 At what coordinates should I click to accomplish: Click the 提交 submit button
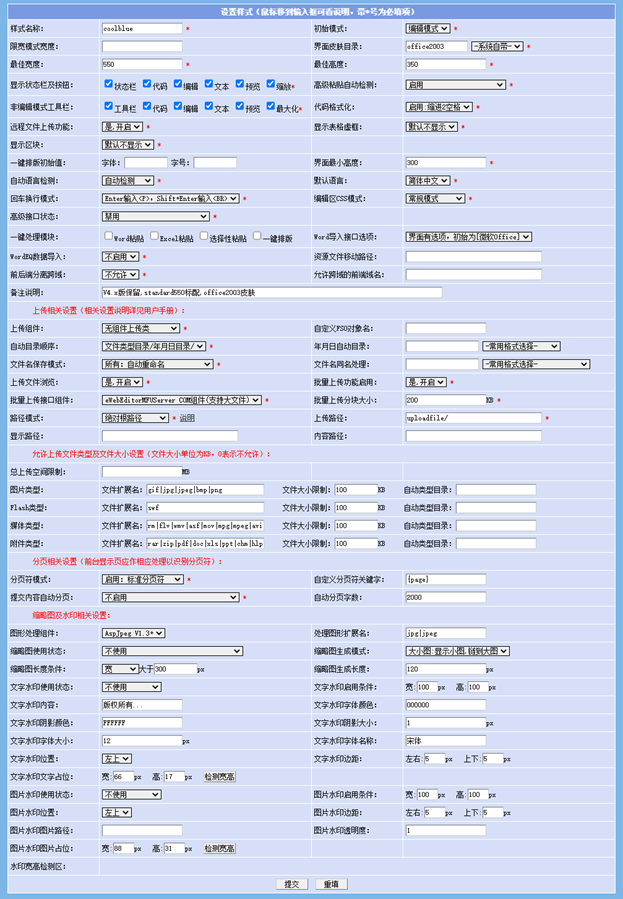[x=291, y=884]
